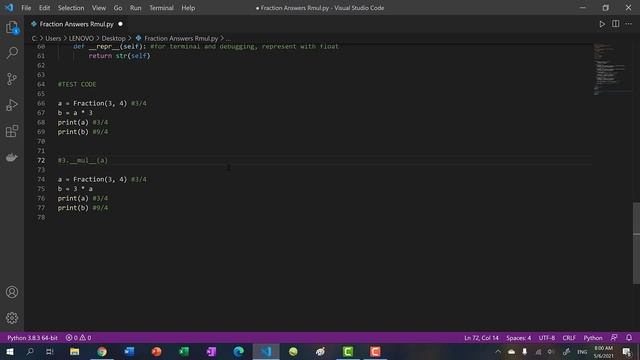Screen dimensions: 640x360
Task: Open the Help menu
Action: pyautogui.click(x=188, y=8)
